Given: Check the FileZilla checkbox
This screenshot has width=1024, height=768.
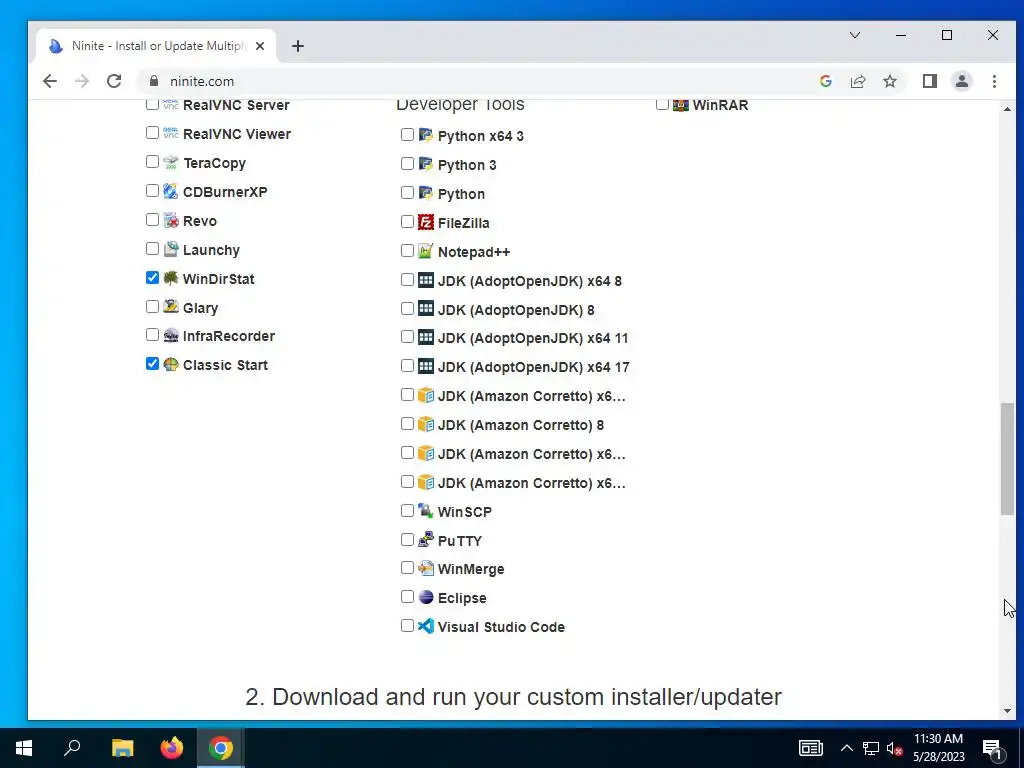Looking at the screenshot, I should (x=408, y=222).
